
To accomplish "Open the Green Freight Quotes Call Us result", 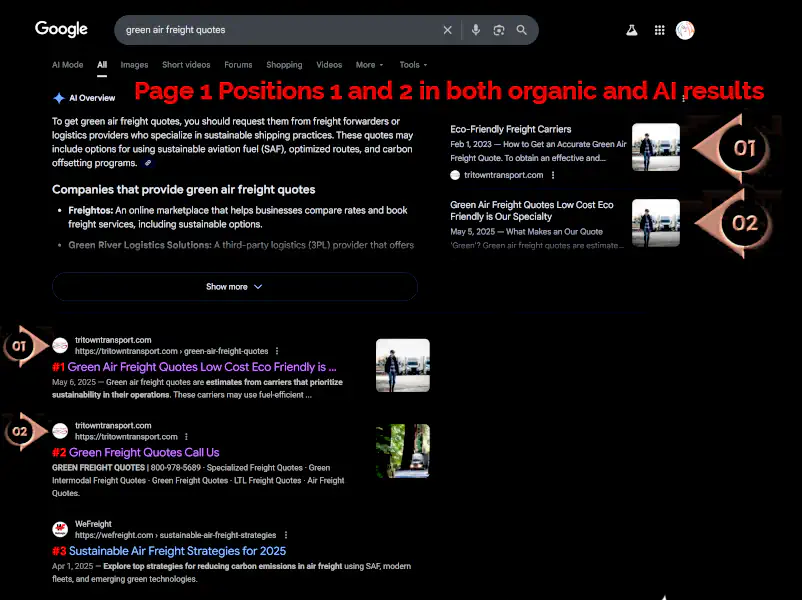I will tap(144, 453).
